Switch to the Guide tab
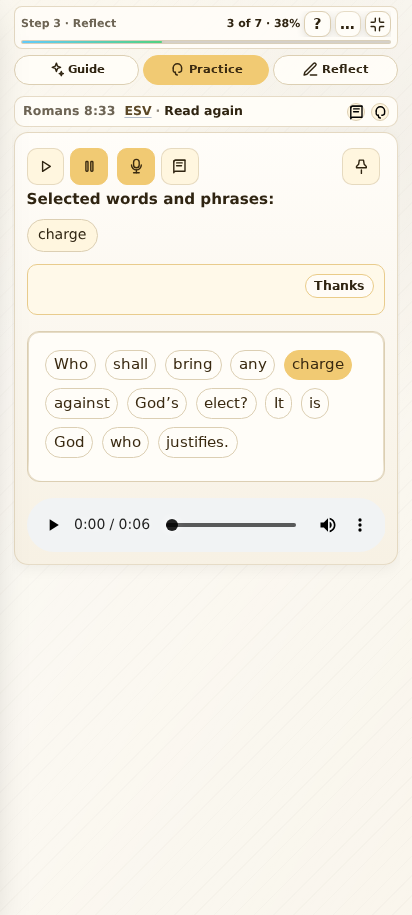 click(x=76, y=70)
